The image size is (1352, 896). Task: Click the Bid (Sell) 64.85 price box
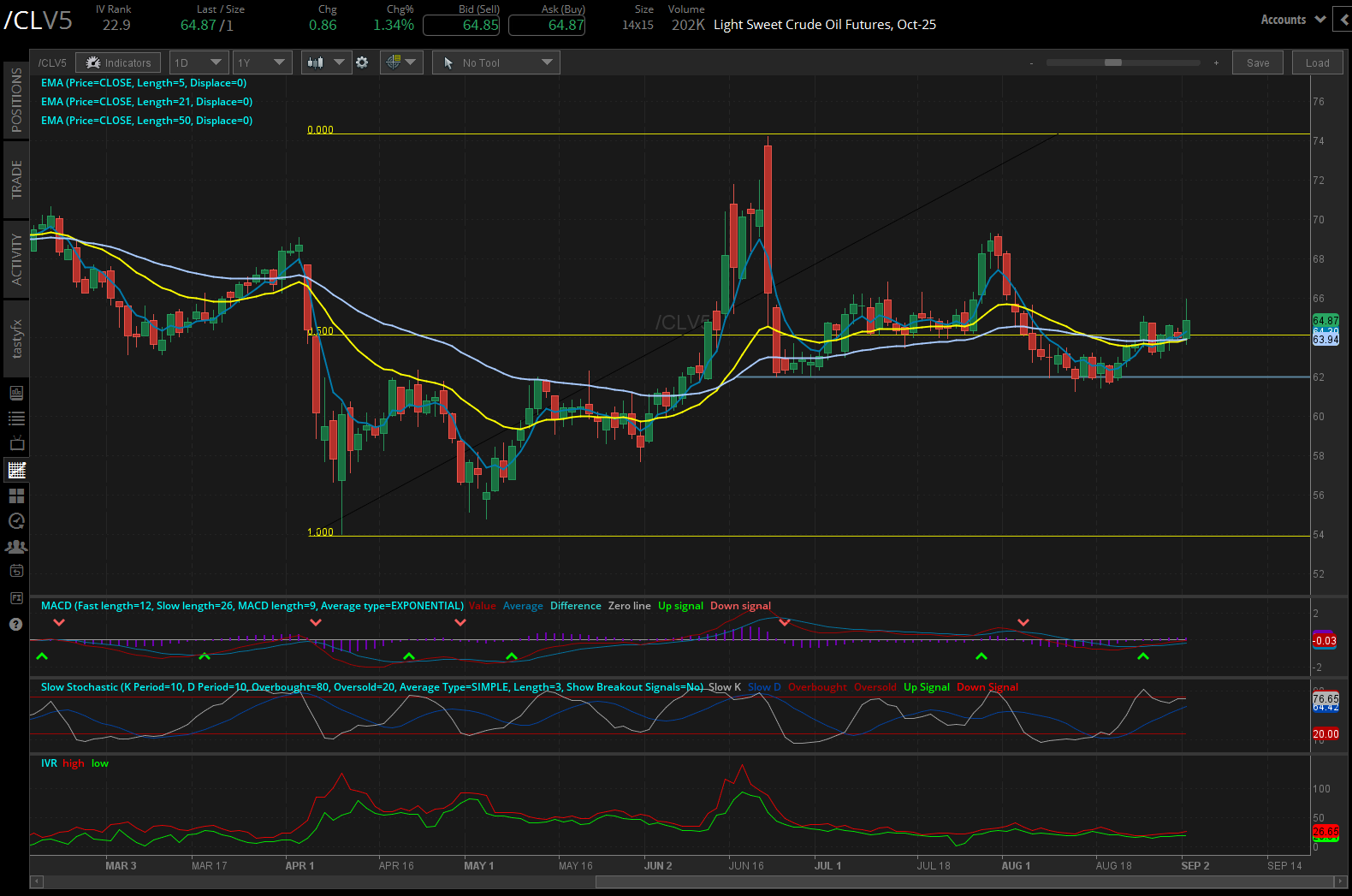pos(462,25)
